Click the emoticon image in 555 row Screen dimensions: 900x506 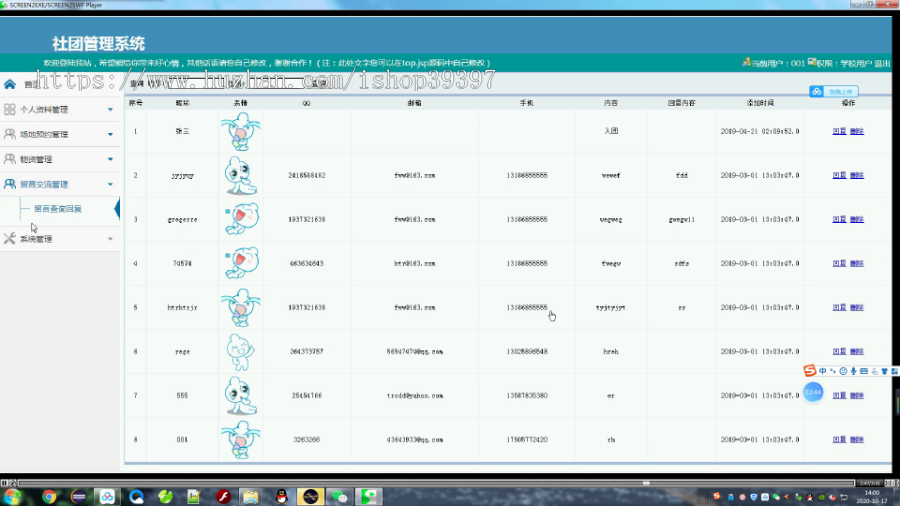click(240, 395)
